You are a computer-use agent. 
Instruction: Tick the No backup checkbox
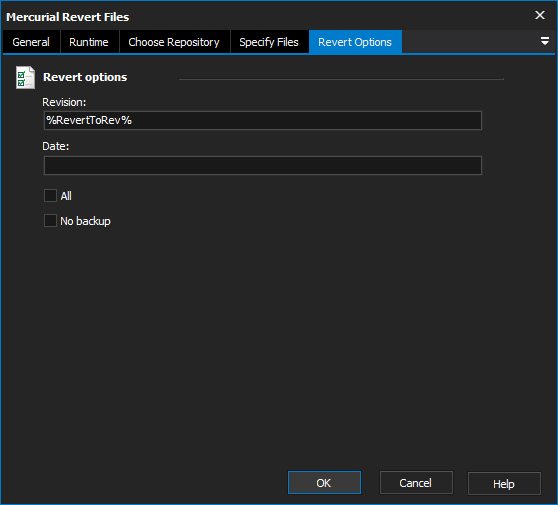tap(50, 221)
